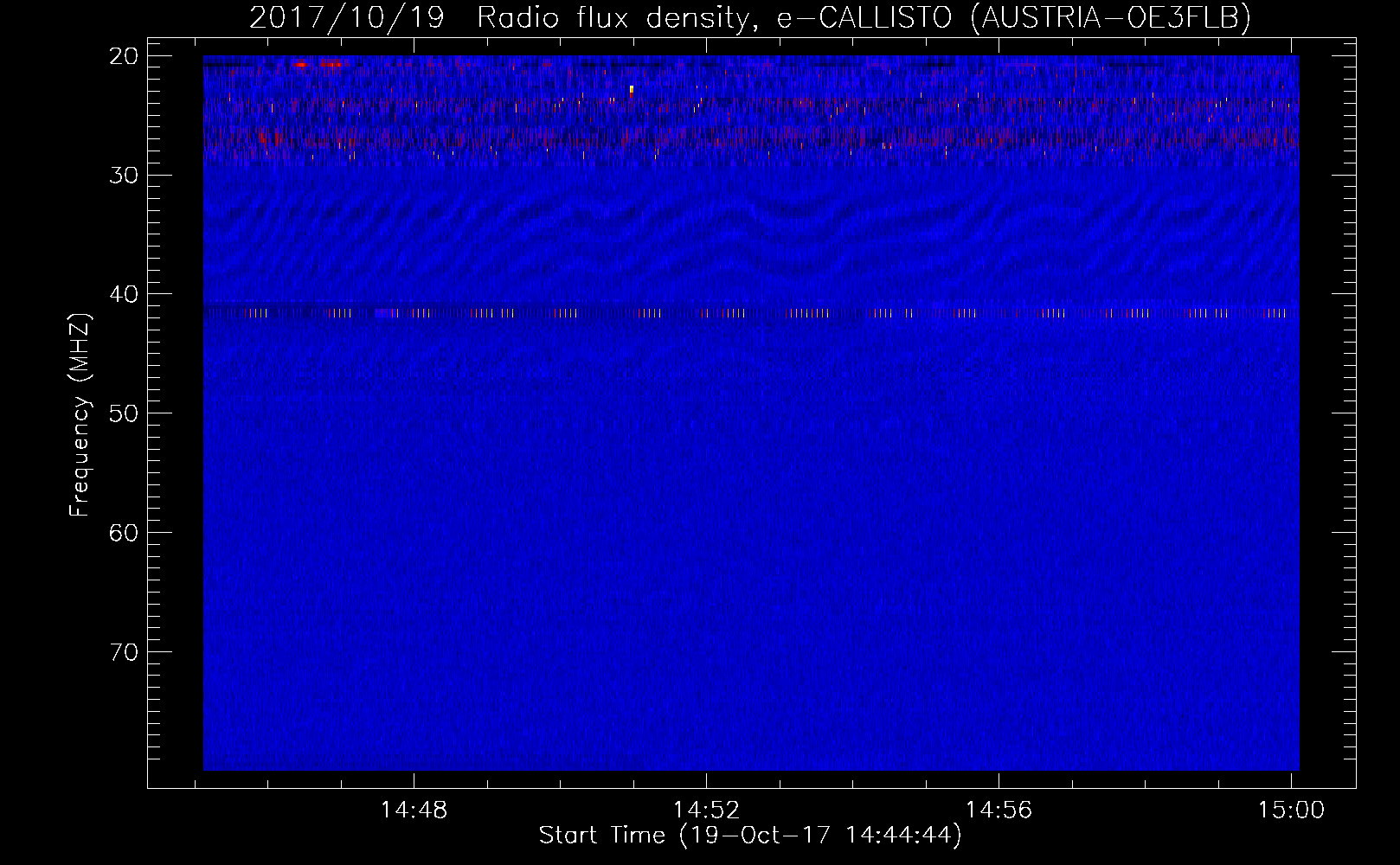Click the date 2017/10/19 in the title
Viewport: 1400px width, 865px height.
pyautogui.click(x=347, y=18)
